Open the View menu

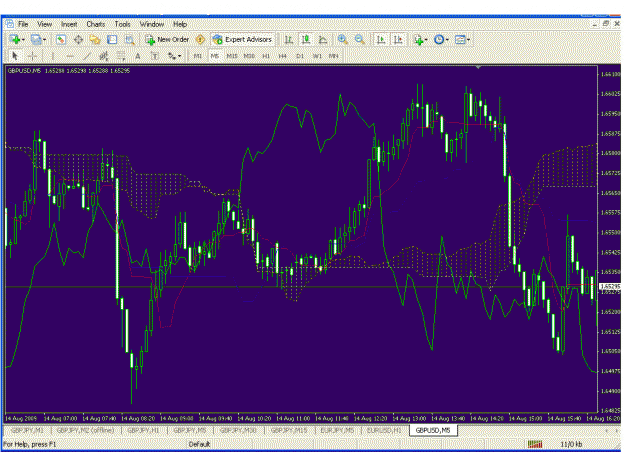45,24
